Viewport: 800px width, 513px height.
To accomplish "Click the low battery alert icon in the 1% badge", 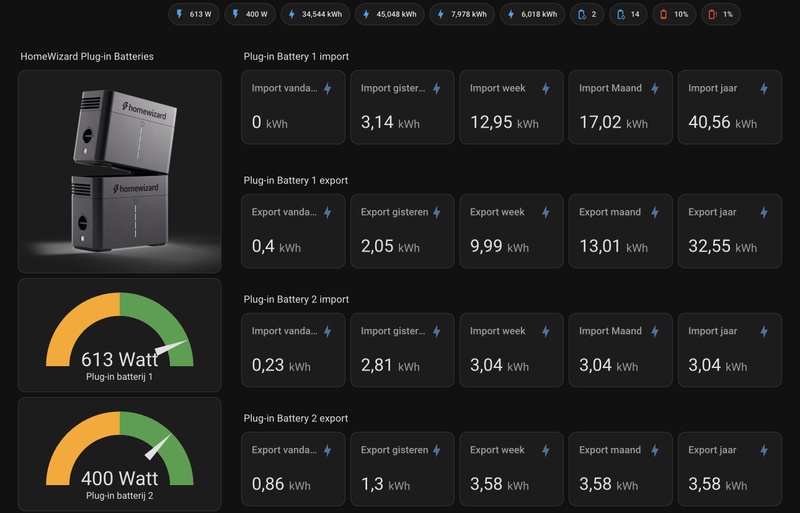I will click(x=712, y=14).
